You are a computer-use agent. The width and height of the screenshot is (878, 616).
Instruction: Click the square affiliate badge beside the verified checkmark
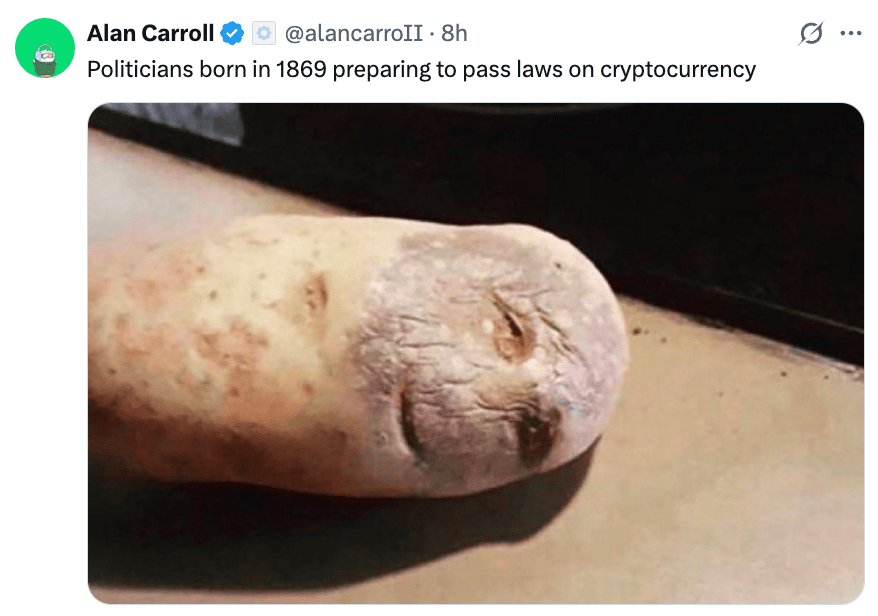(263, 34)
